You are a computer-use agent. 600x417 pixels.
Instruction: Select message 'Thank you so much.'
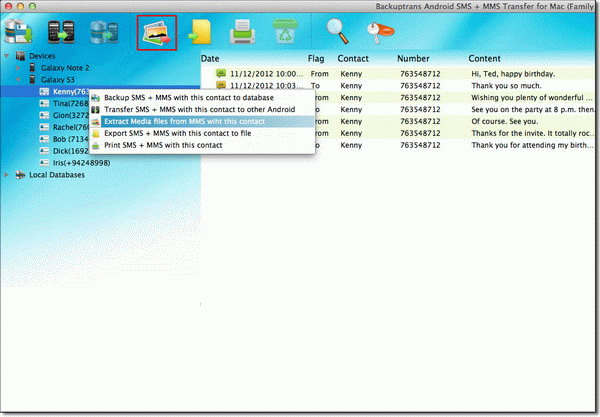506,86
